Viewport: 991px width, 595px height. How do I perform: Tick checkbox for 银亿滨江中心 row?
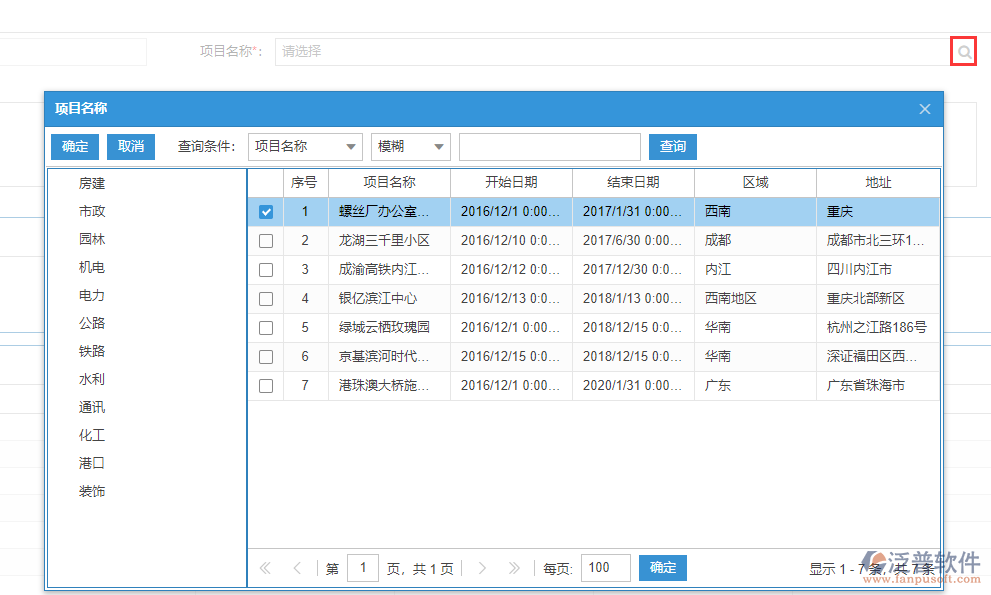click(x=266, y=299)
